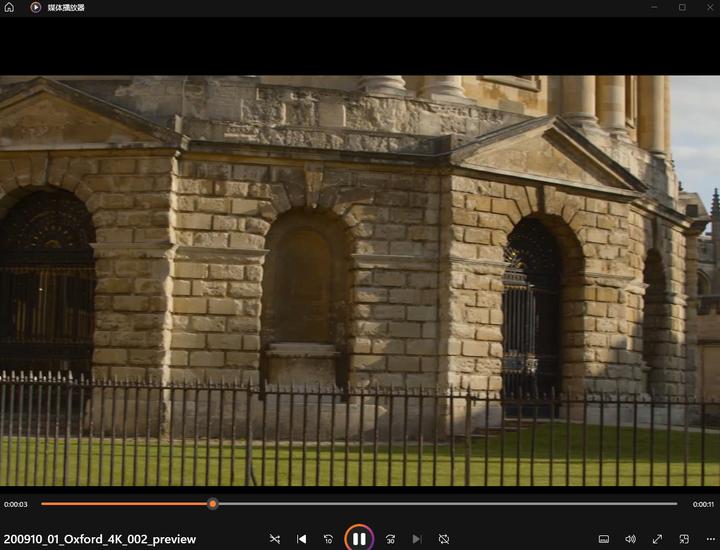The height and width of the screenshot is (550, 720).
Task: Open the volume control flyout
Action: pyautogui.click(x=630, y=539)
